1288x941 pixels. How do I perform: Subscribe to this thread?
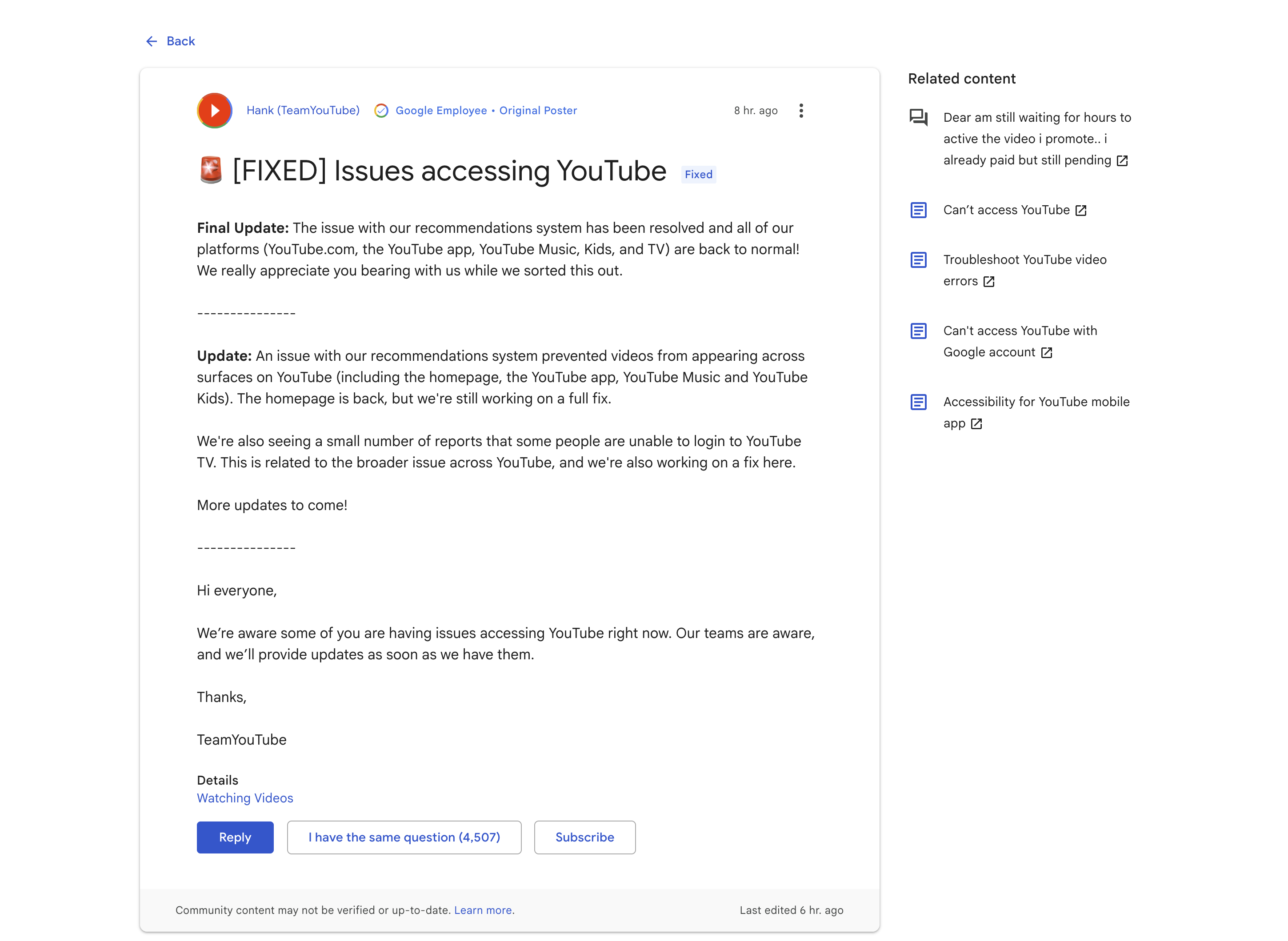(x=584, y=837)
